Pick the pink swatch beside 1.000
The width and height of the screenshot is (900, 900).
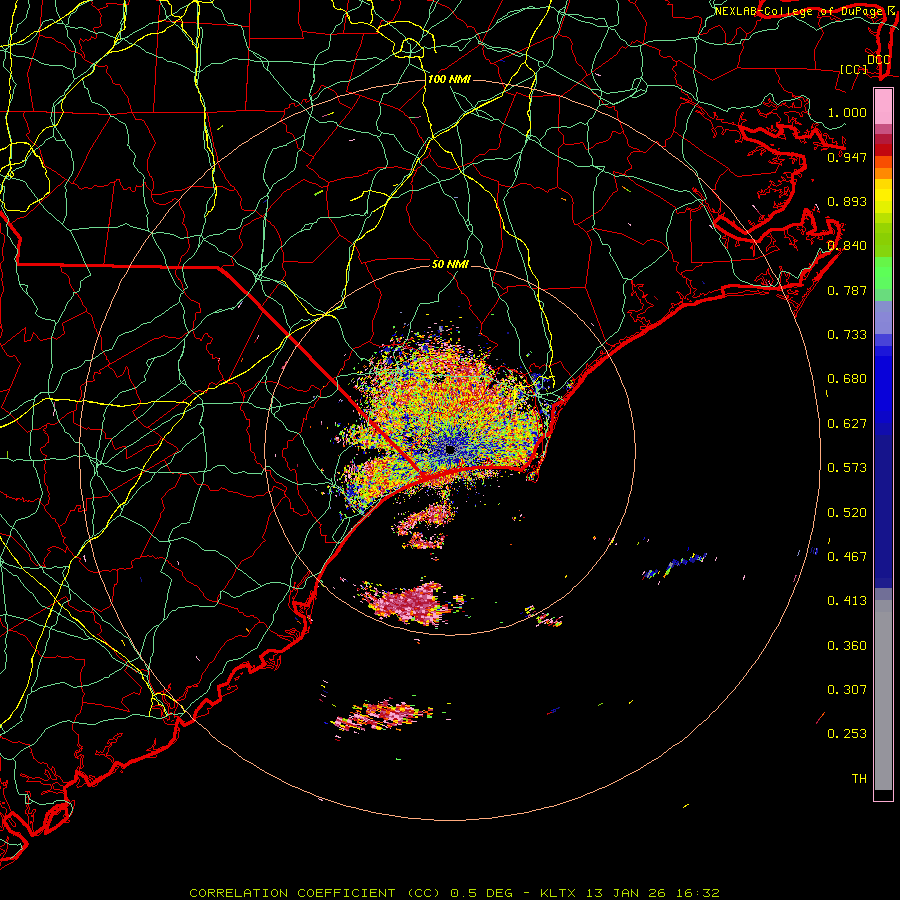(883, 107)
